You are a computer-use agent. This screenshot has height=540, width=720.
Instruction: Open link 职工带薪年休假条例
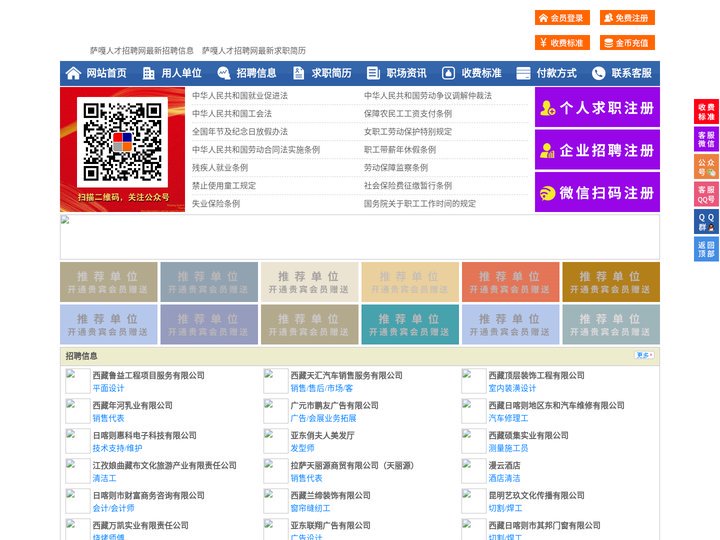(x=400, y=150)
